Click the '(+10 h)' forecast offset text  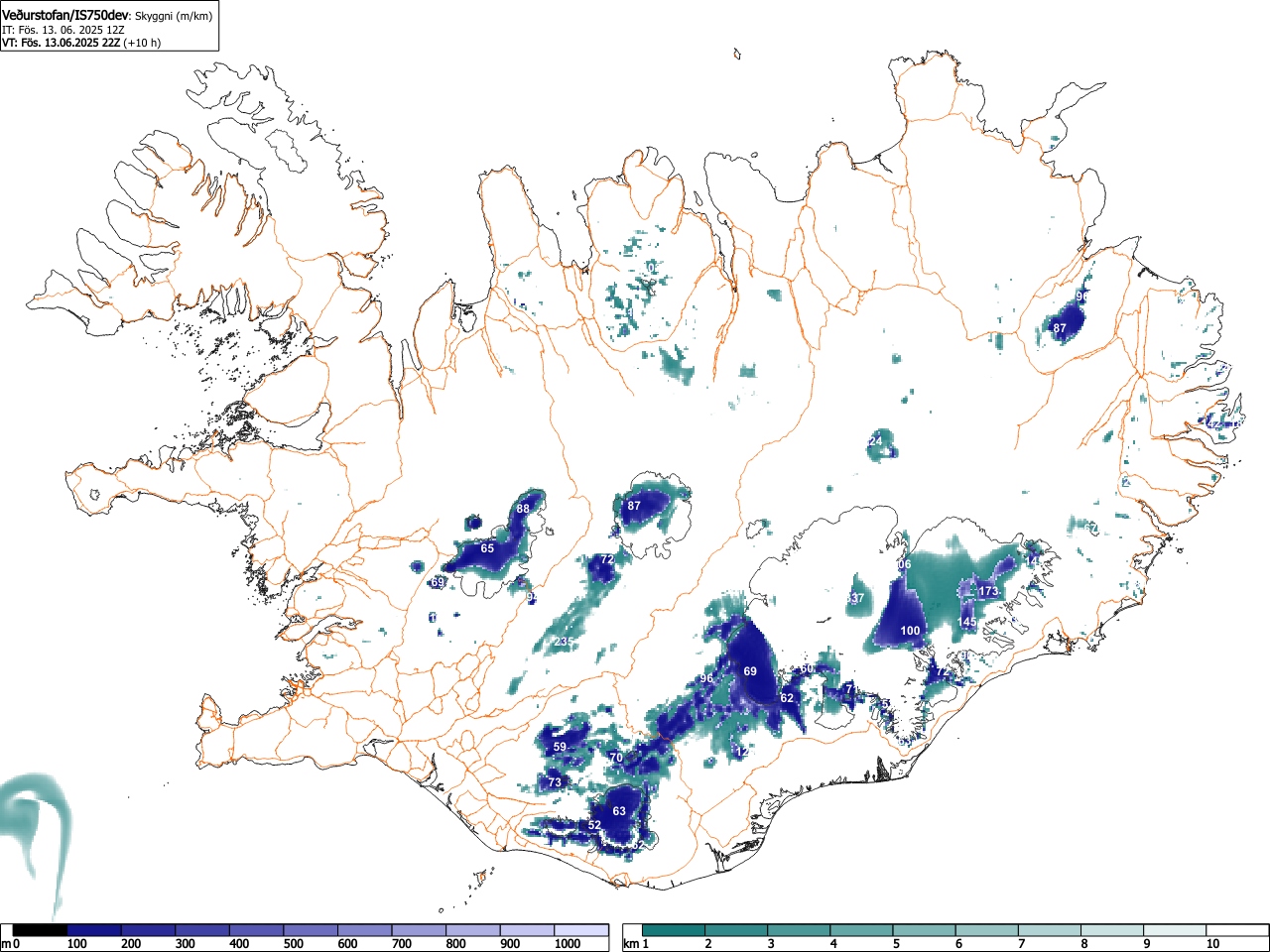[x=142, y=43]
